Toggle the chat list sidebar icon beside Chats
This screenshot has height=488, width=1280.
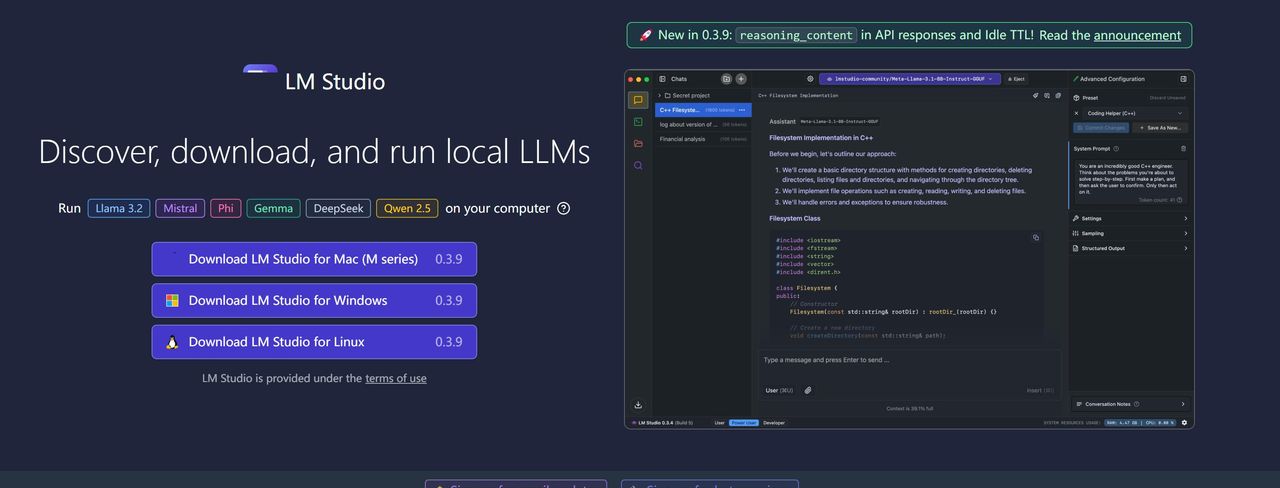coord(662,79)
